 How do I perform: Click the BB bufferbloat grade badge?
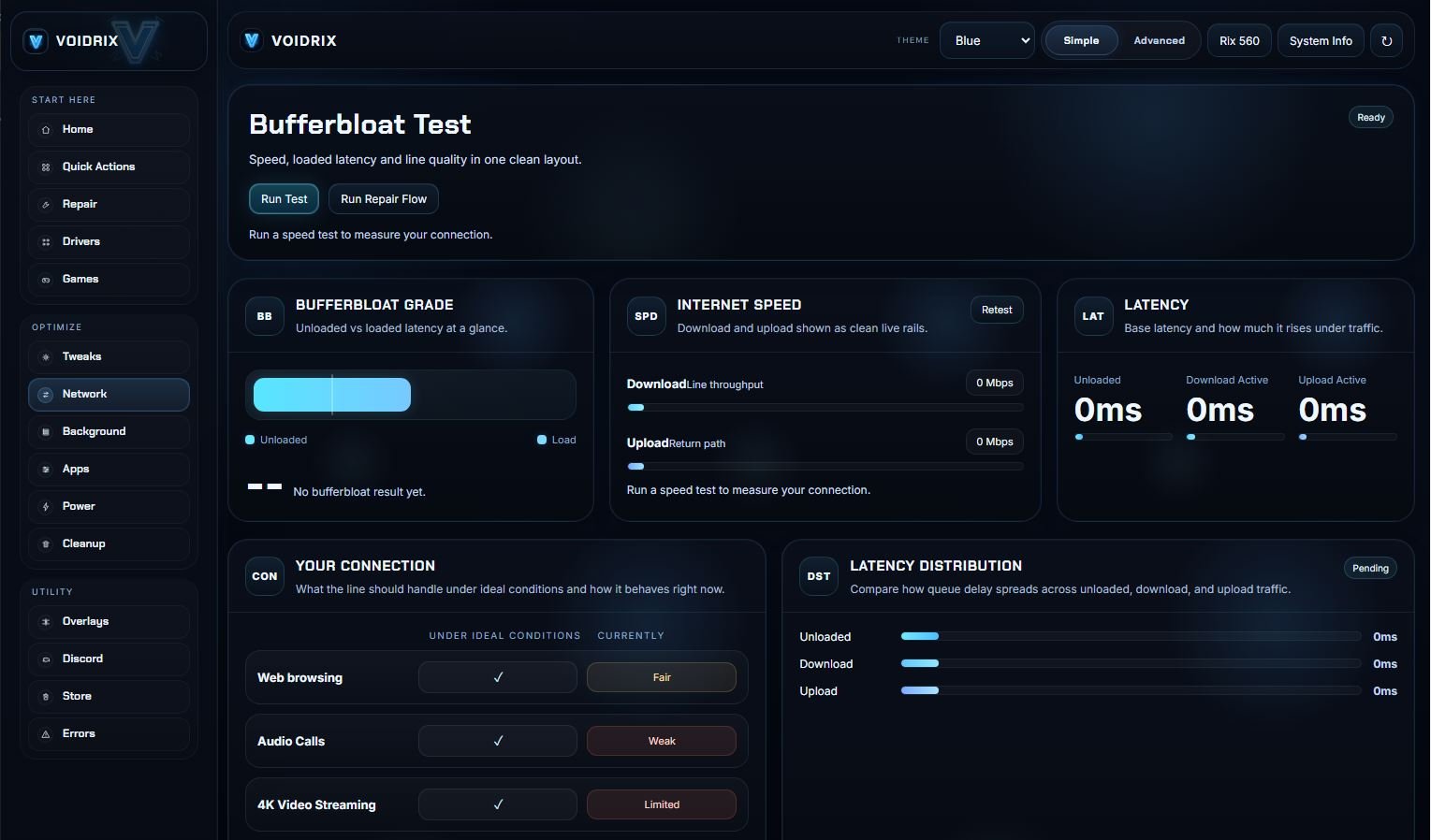click(x=265, y=316)
